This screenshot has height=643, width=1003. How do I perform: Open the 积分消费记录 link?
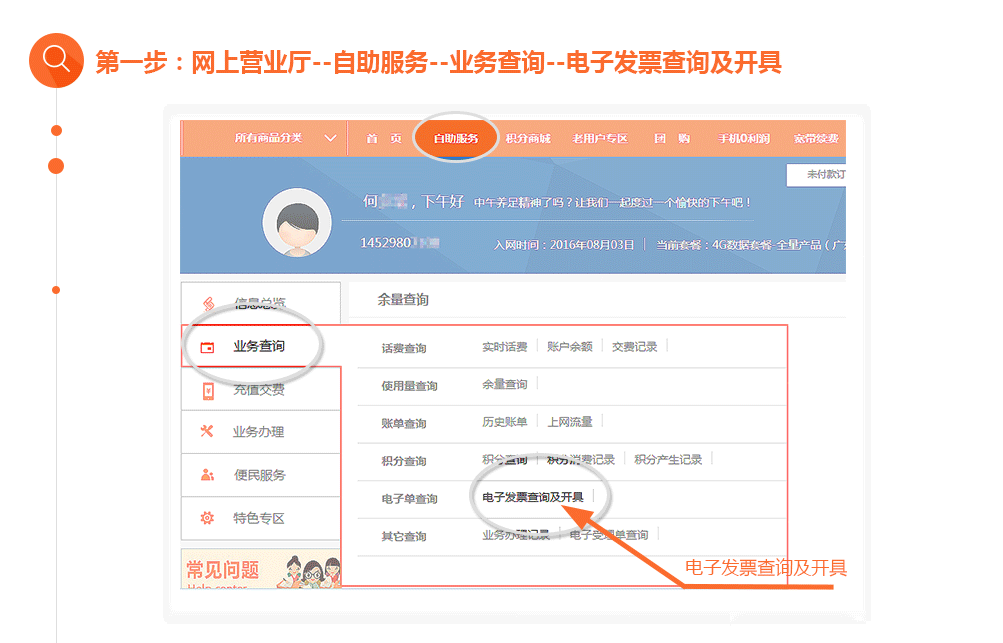(x=581, y=459)
